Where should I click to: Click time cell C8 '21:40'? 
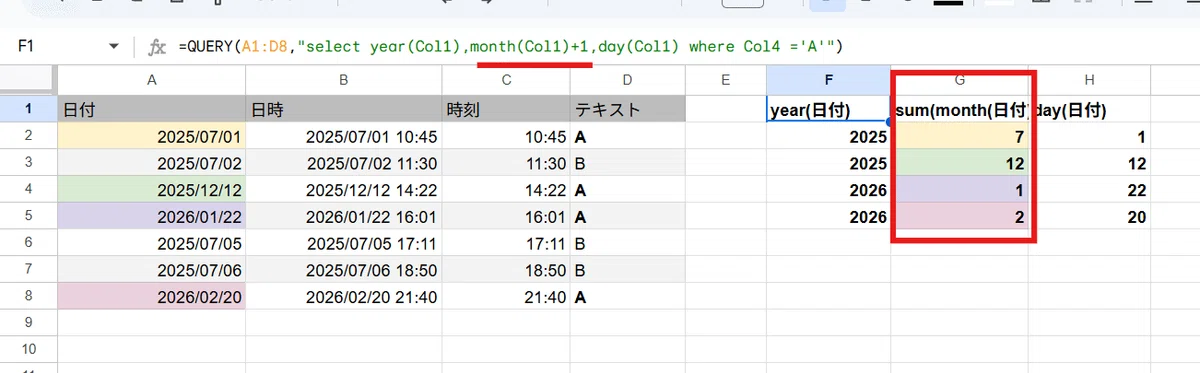click(505, 297)
